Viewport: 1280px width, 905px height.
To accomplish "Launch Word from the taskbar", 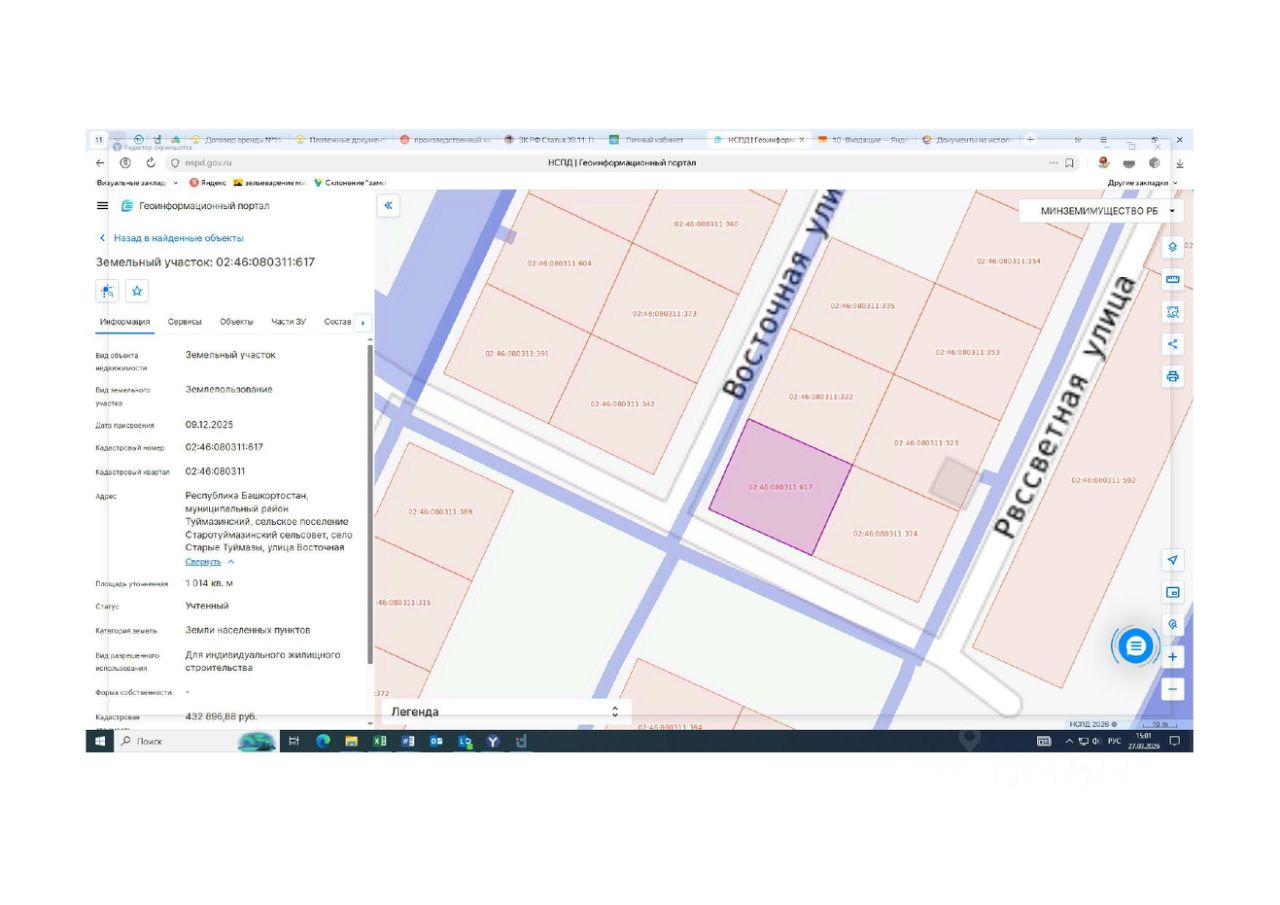I will pyautogui.click(x=408, y=741).
